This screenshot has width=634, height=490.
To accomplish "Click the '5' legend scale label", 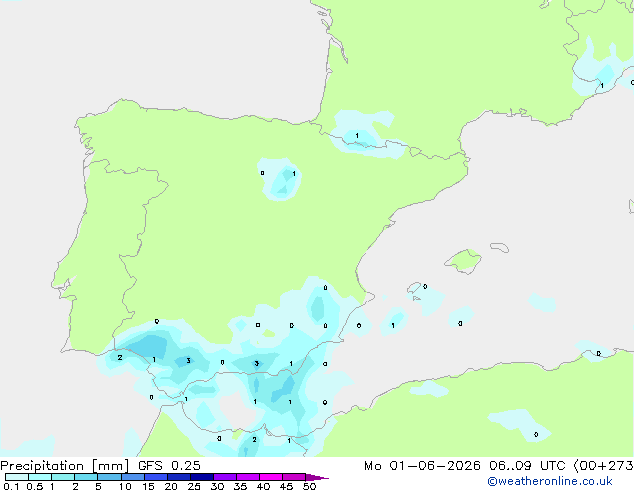I will (98, 486).
